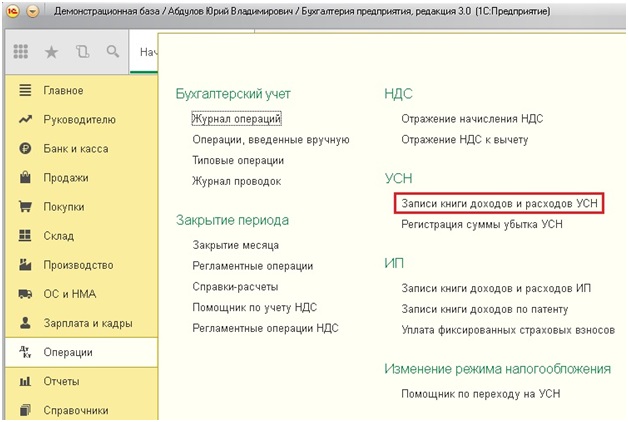
Task: Open the sections grid menu icon
Action: click(x=21, y=52)
